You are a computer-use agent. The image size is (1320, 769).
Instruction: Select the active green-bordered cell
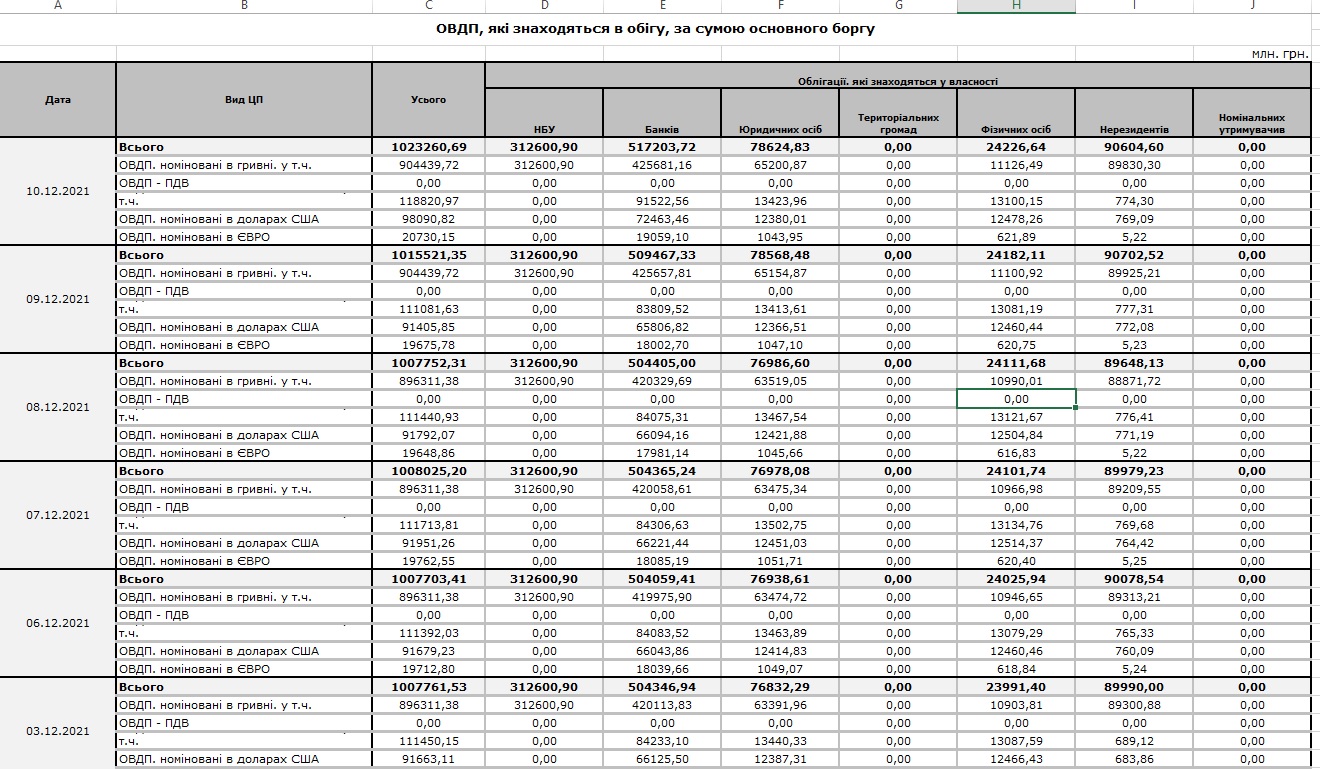click(1016, 399)
